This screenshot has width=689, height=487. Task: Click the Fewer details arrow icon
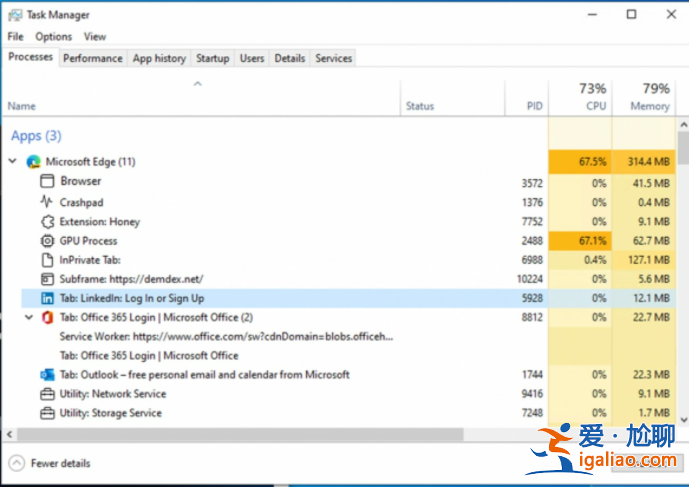pos(17,463)
